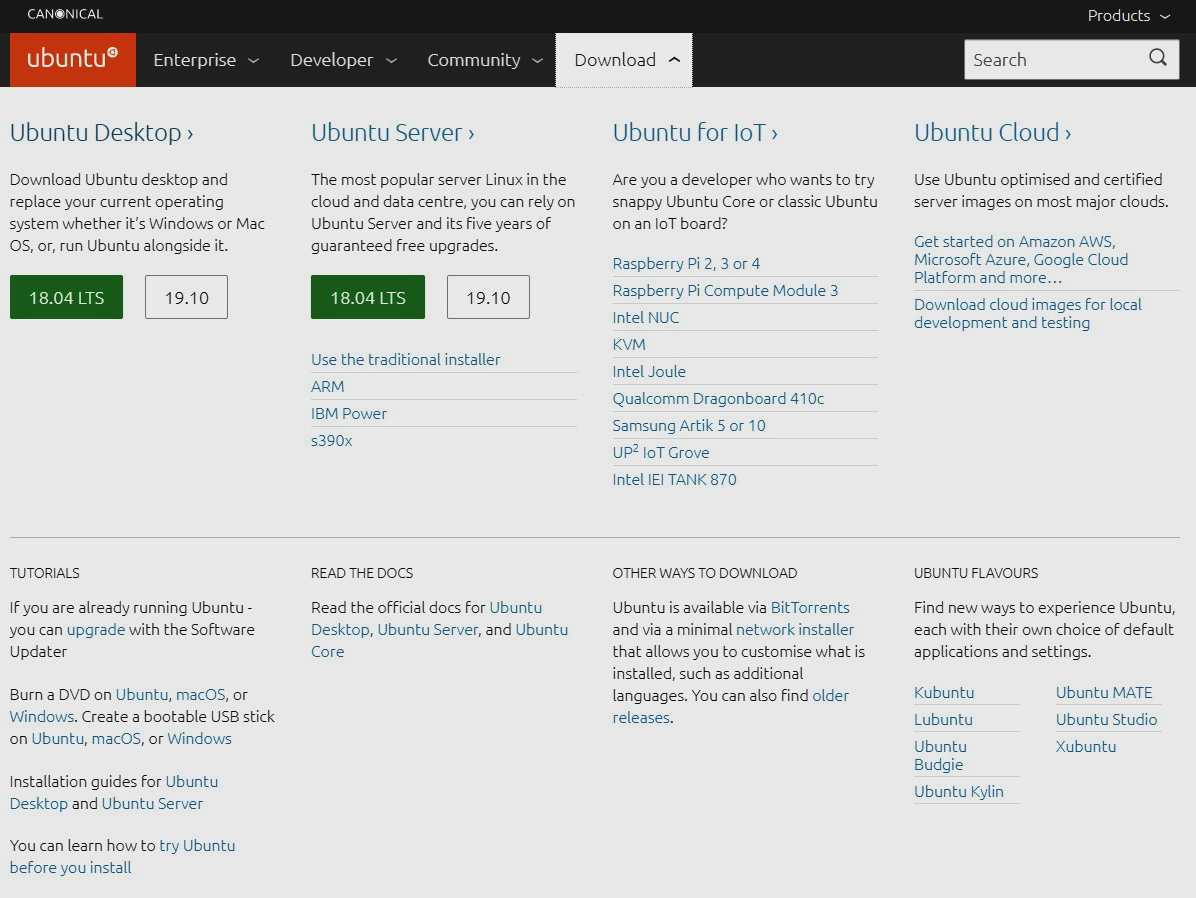Select Ubuntu Desktop 19.10 button

[186, 297]
